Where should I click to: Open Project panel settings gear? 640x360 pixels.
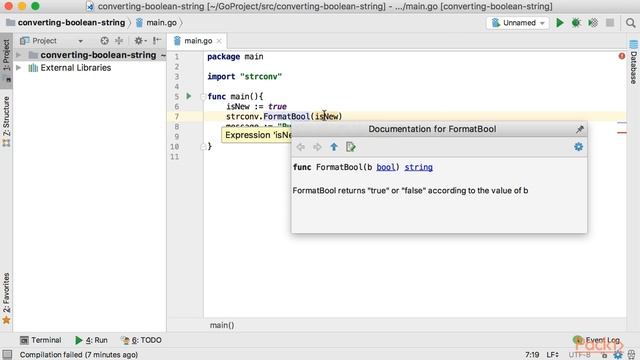pos(139,40)
